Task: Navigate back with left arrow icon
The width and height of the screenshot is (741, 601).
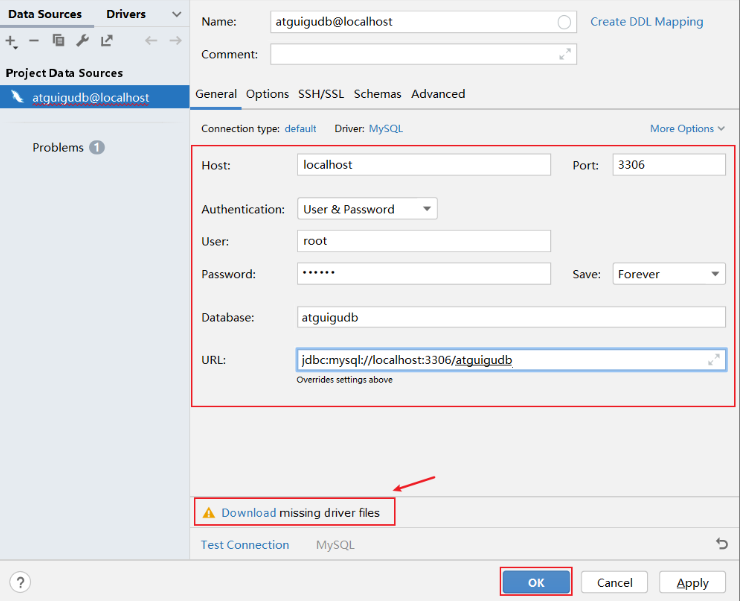Action: (x=151, y=41)
